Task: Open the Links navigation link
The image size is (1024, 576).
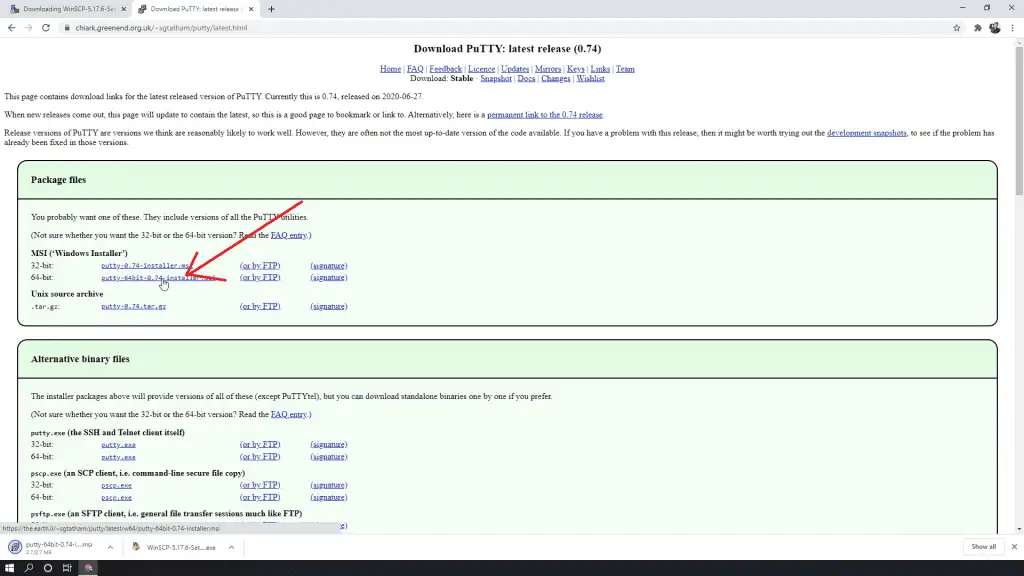Action: (x=600, y=69)
